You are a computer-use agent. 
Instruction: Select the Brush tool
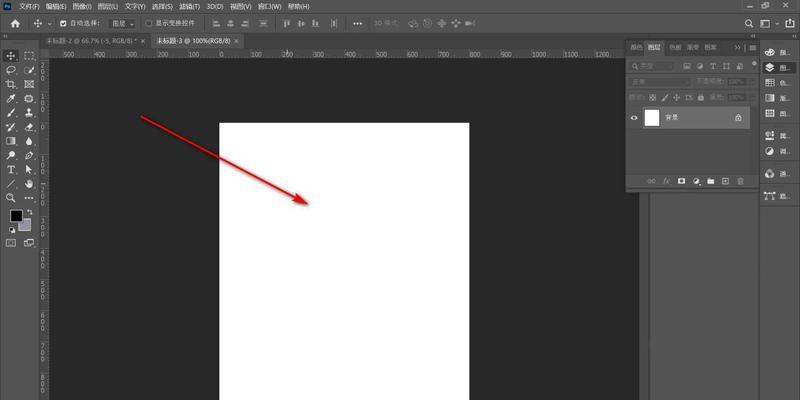point(11,113)
